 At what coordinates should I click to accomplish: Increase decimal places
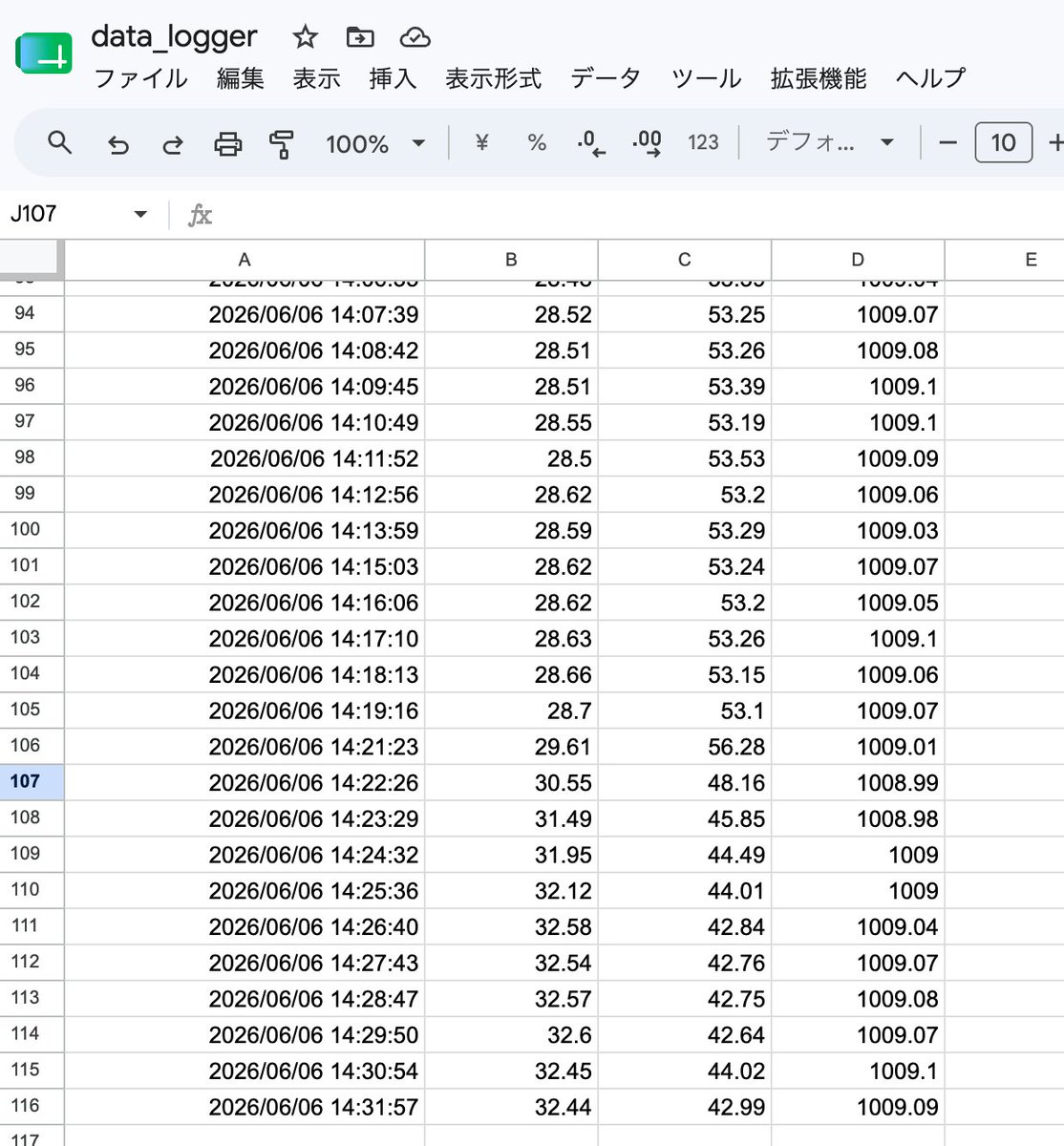[648, 143]
